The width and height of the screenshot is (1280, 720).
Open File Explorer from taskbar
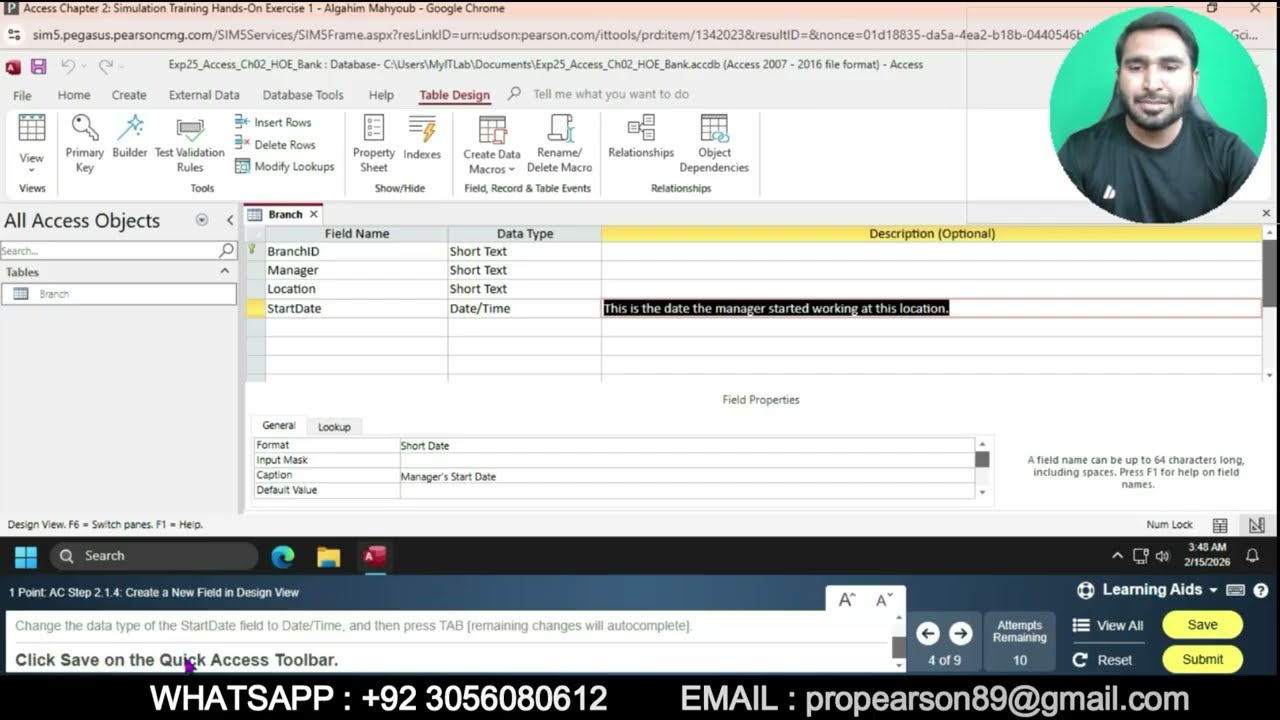point(328,557)
